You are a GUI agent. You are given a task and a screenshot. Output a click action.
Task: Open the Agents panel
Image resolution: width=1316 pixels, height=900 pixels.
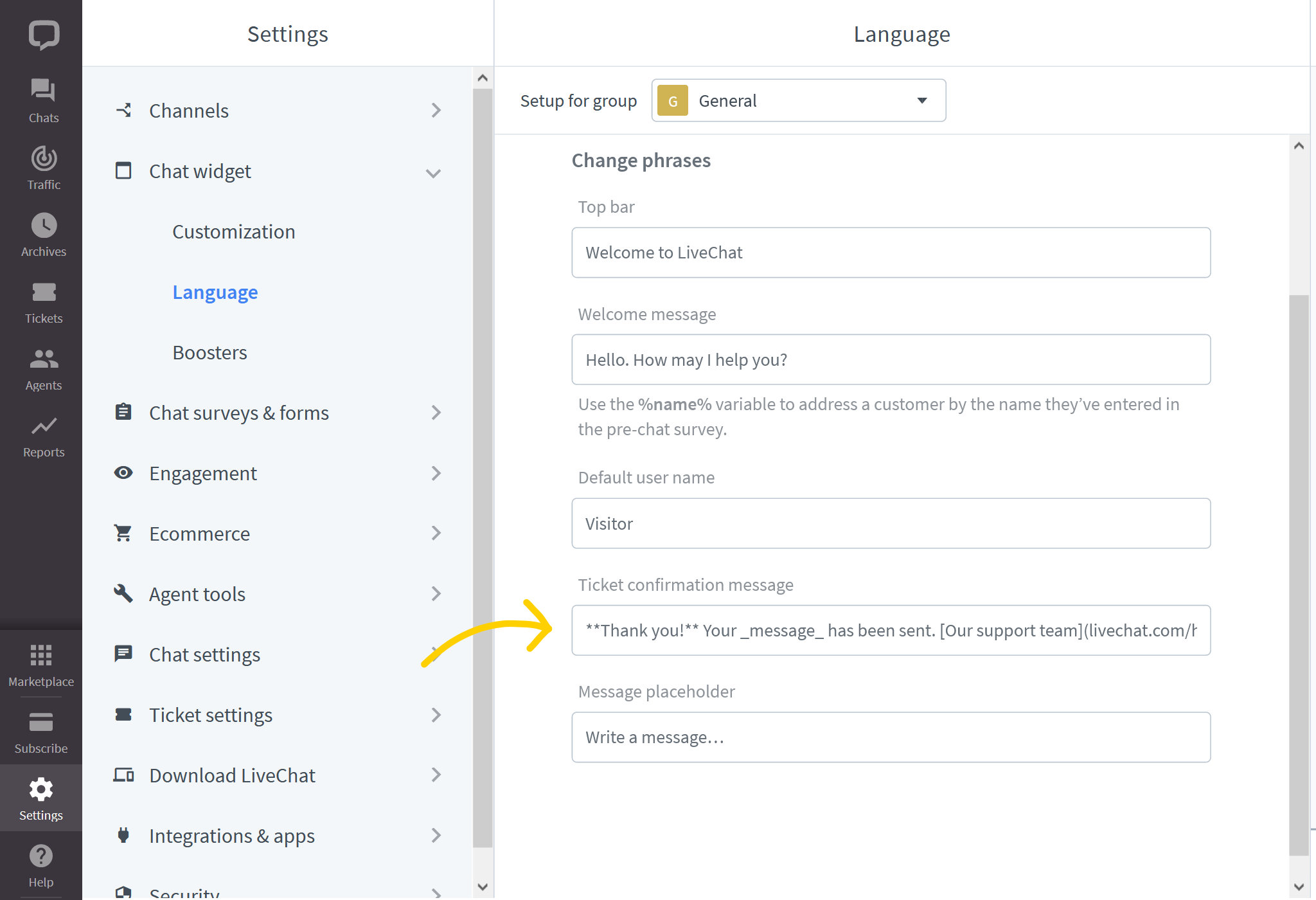tap(42, 366)
